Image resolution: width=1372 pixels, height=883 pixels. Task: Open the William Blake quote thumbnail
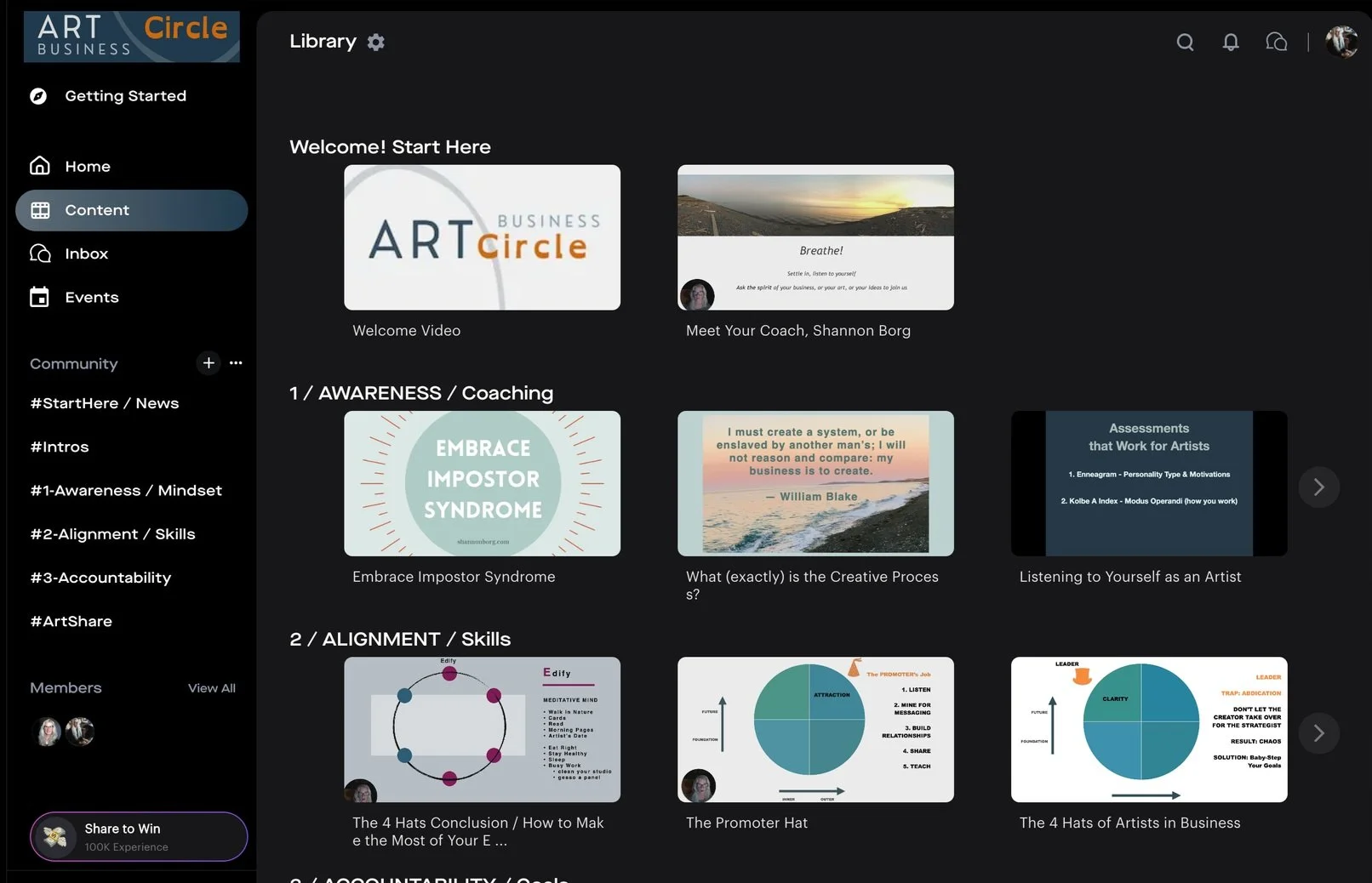coord(815,484)
